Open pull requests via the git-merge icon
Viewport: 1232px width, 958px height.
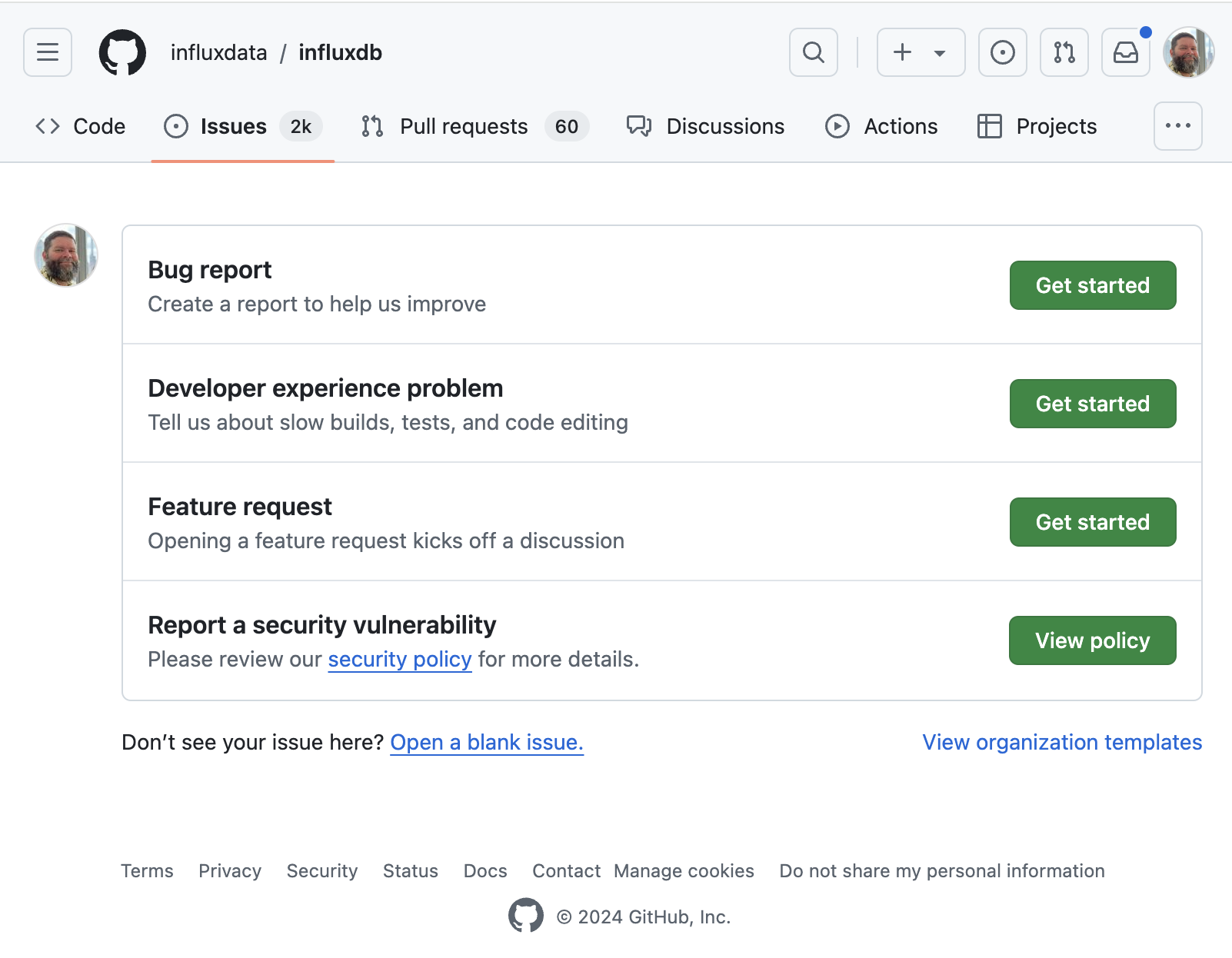pyautogui.click(x=1064, y=52)
